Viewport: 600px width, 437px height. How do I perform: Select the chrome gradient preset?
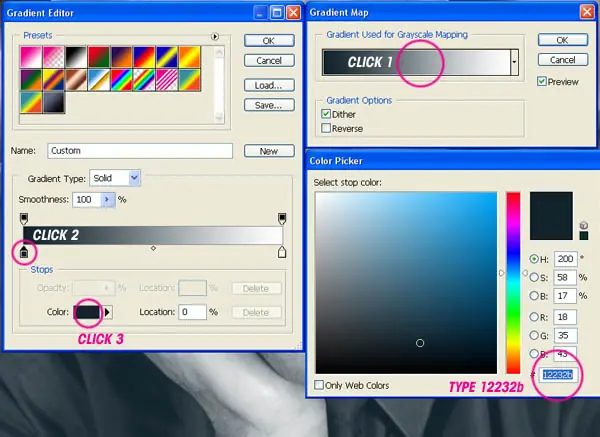click(x=99, y=80)
